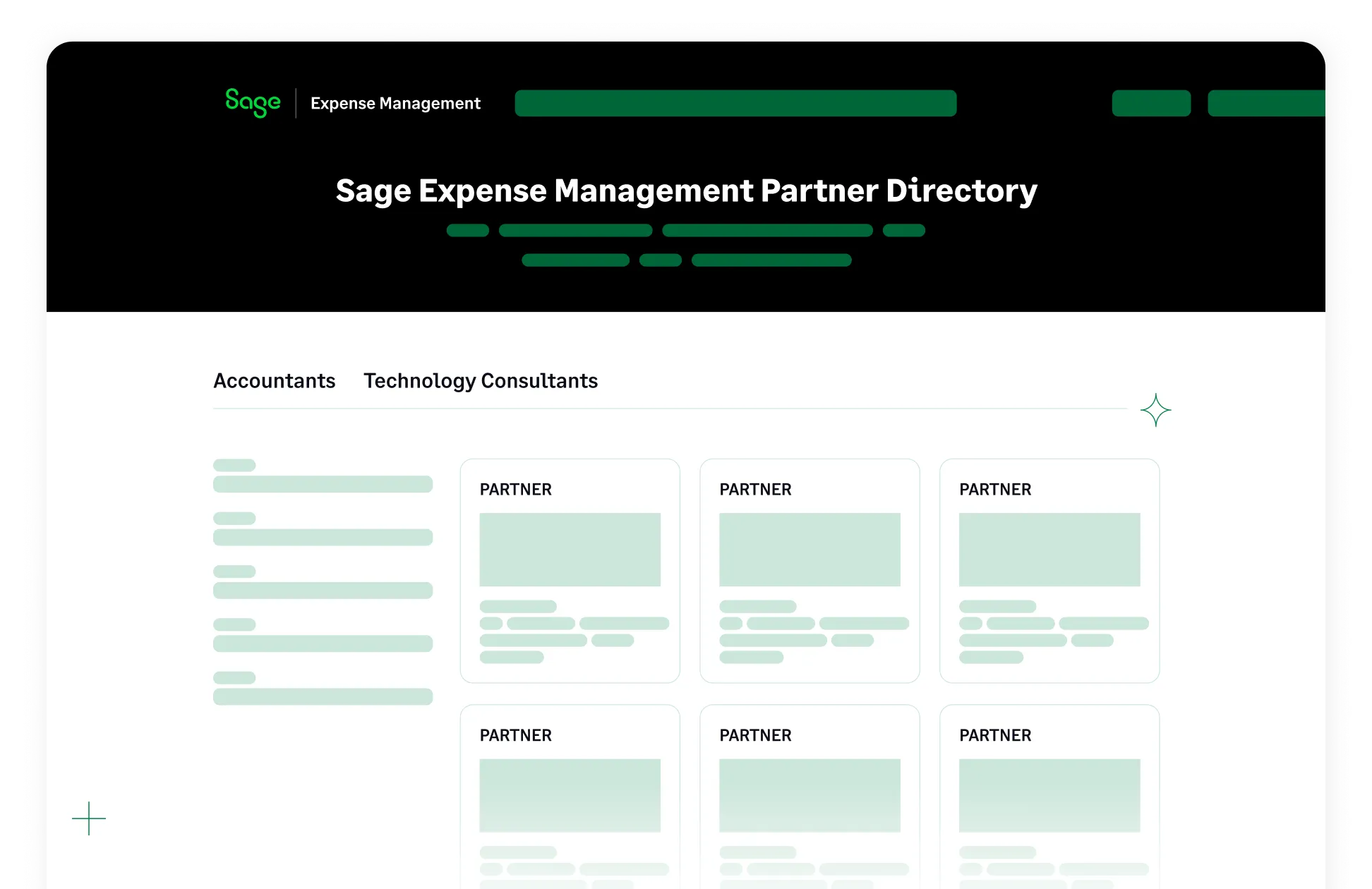This screenshot has height=889, width=1372.
Task: Click the crosshair plus icon at bottom left
Action: pos(88,819)
